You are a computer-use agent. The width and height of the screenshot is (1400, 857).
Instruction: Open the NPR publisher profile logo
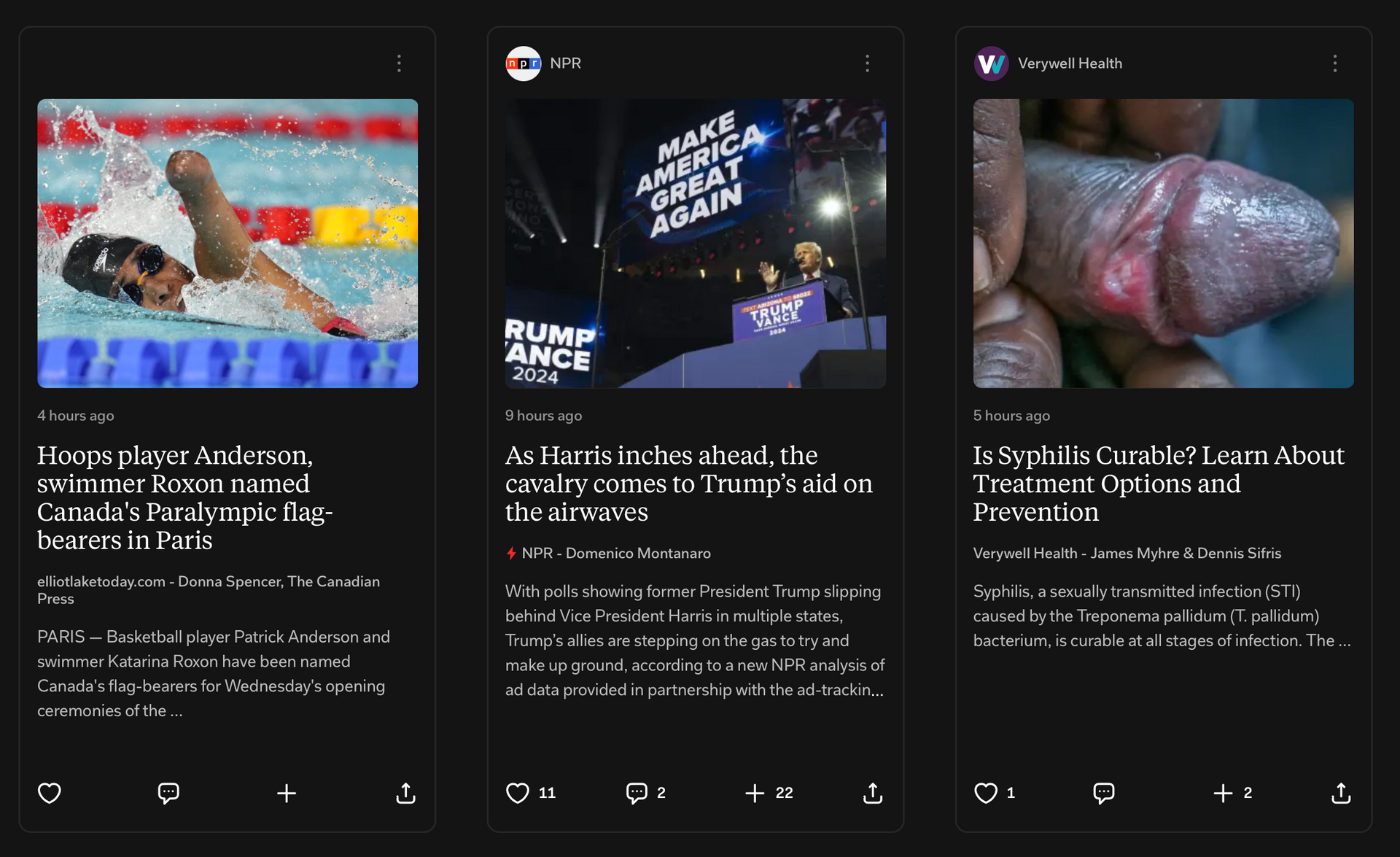524,63
